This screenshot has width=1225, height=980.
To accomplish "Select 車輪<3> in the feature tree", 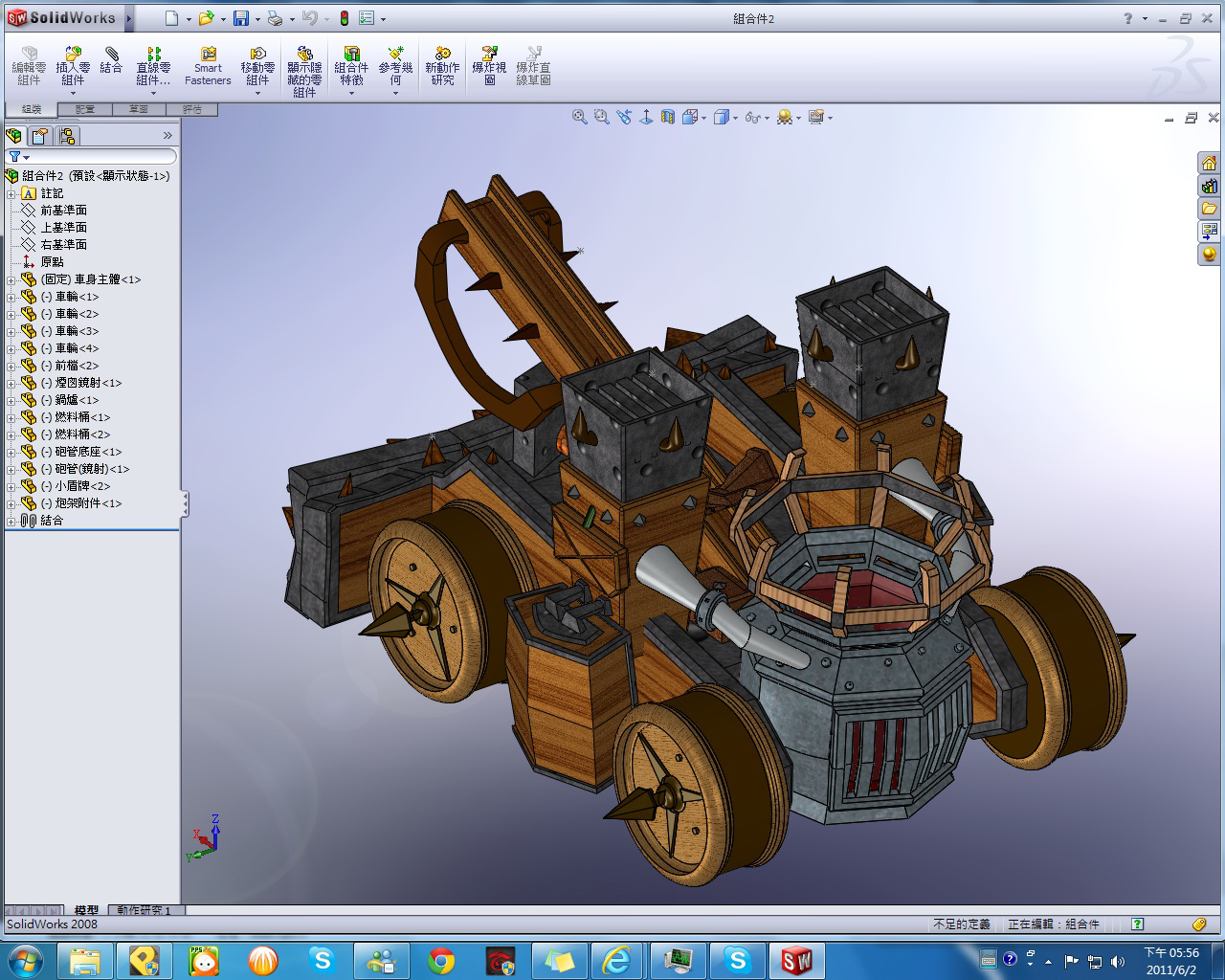I will pyautogui.click(x=77, y=331).
